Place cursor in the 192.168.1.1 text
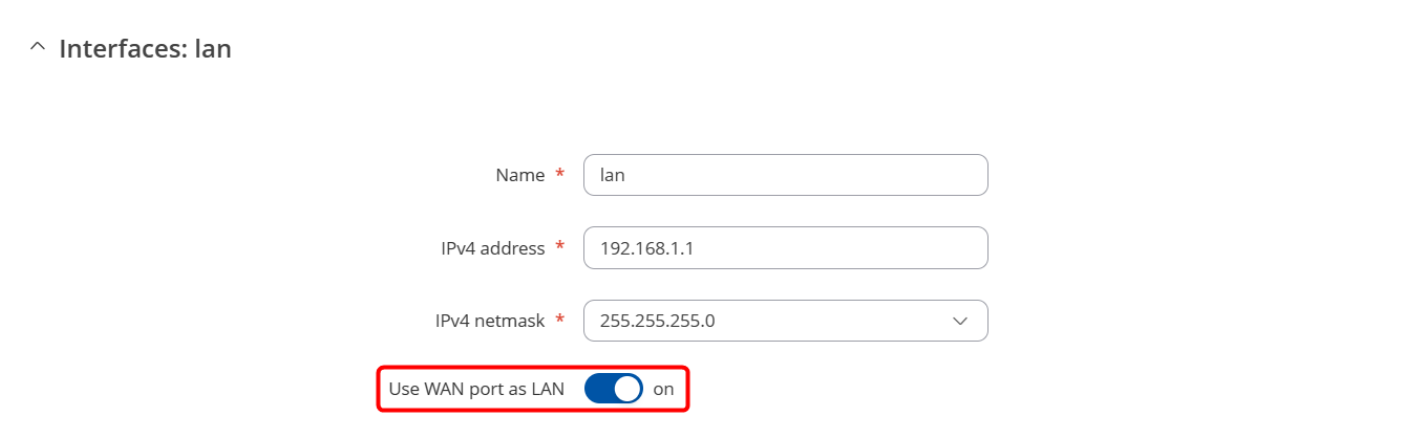Image resolution: width=1425 pixels, height=443 pixels. coord(646,248)
